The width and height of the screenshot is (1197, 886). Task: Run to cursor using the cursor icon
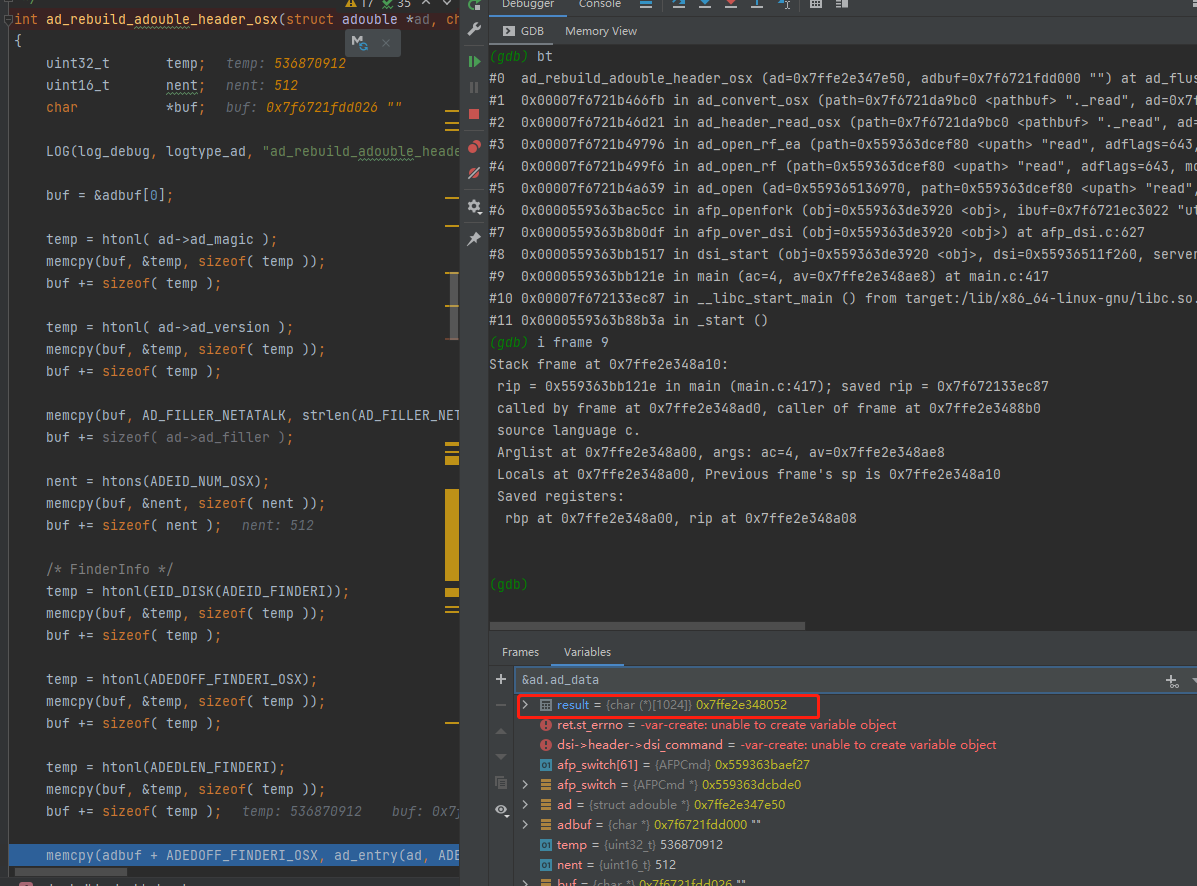click(784, 5)
